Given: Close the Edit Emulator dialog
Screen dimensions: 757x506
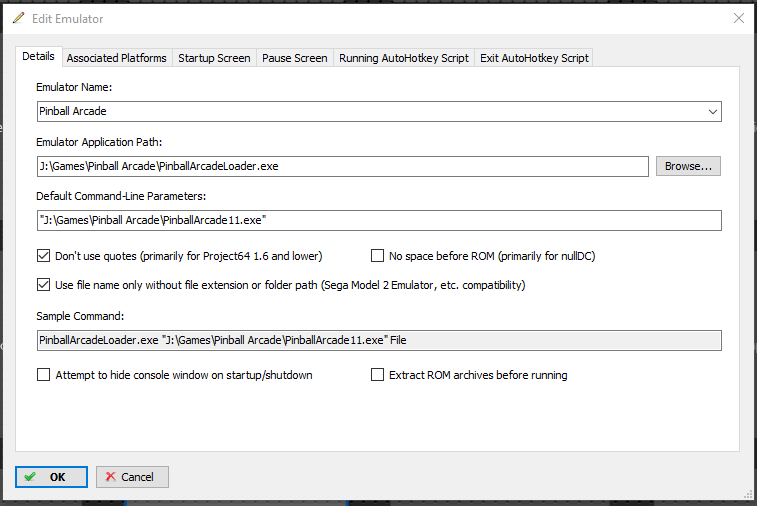Looking at the screenshot, I should (739, 18).
